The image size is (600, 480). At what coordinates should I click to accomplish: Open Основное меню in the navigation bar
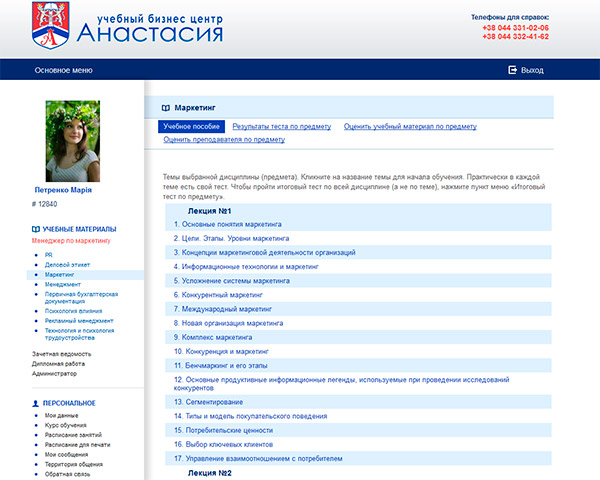pyautogui.click(x=63, y=70)
